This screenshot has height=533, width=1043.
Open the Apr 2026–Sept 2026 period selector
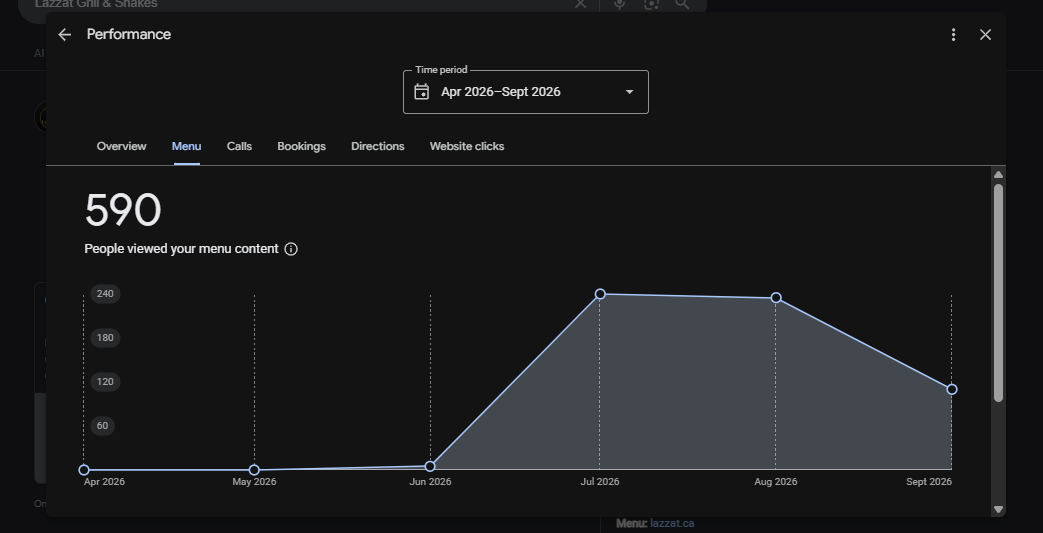tap(525, 92)
